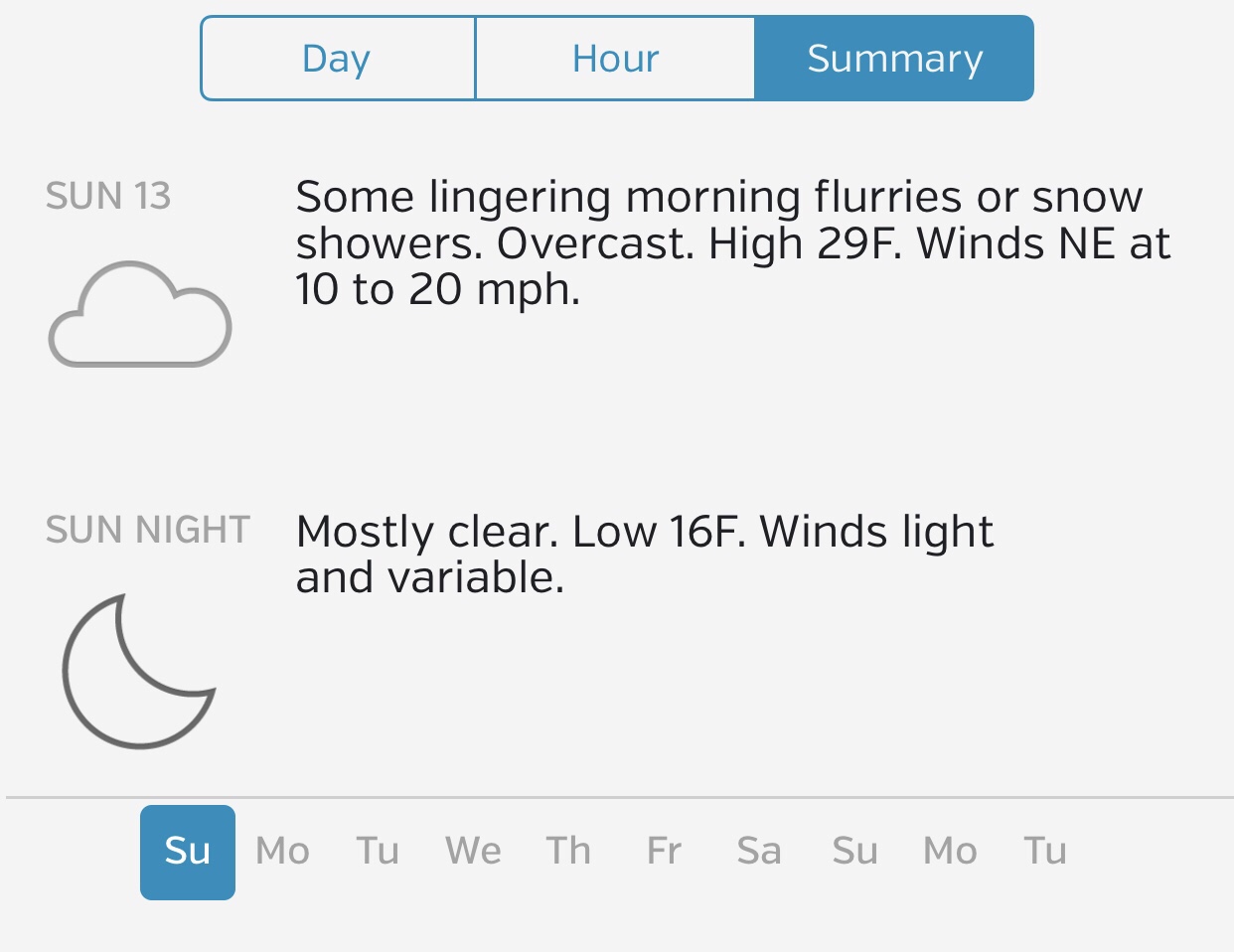Select the last Tu in day row

1045,852
